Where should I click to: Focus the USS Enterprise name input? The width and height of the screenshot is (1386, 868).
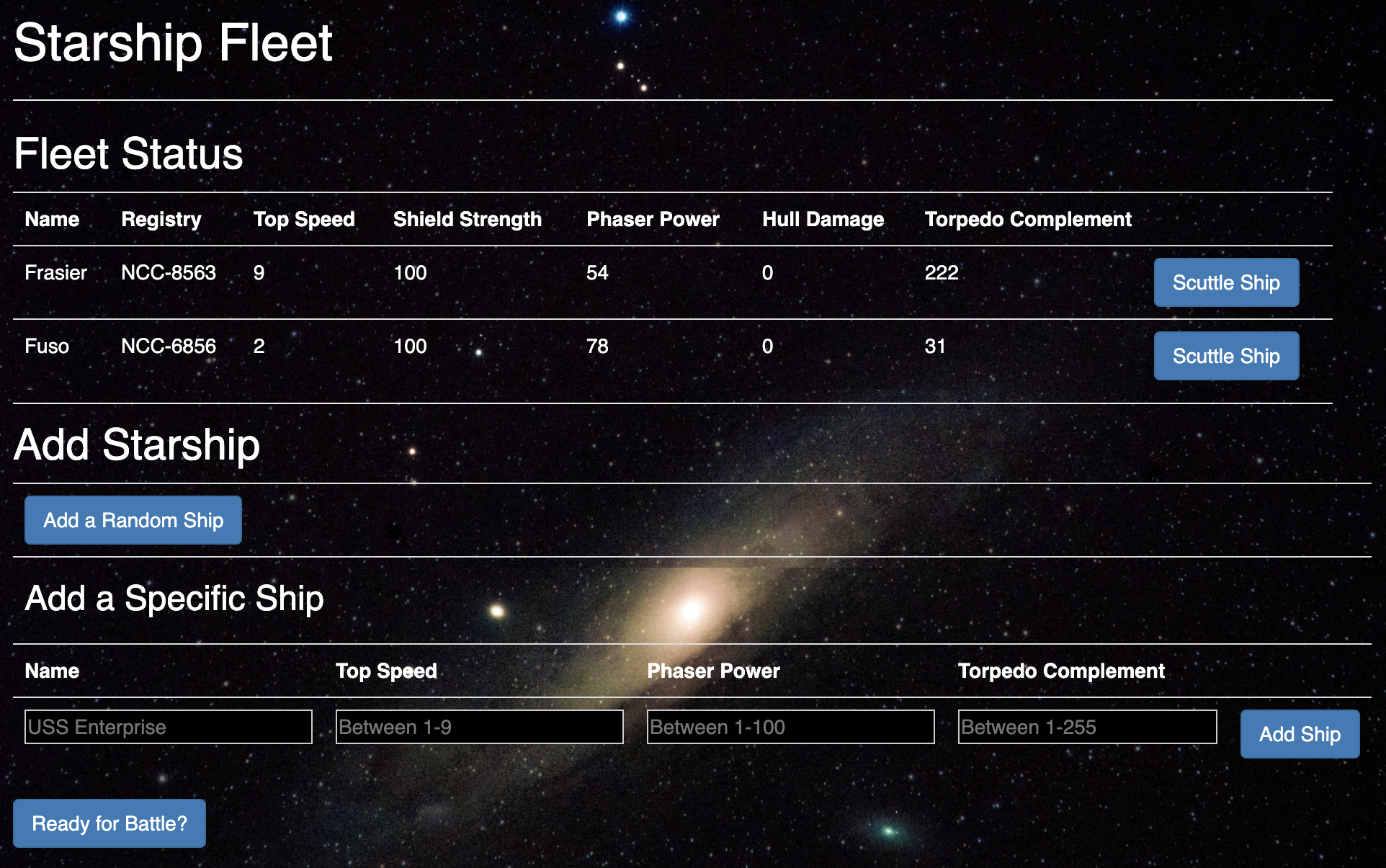pos(168,727)
